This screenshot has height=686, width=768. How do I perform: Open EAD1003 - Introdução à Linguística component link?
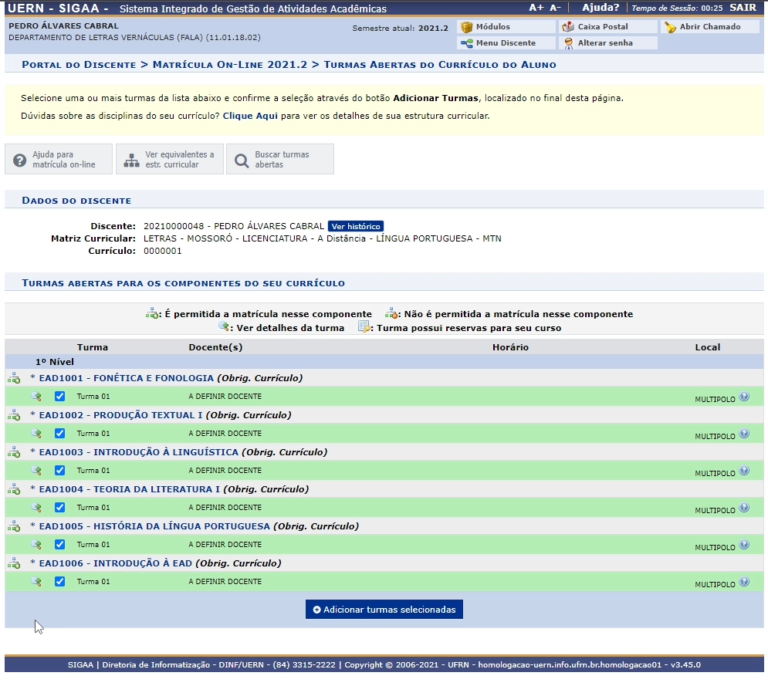(139, 452)
